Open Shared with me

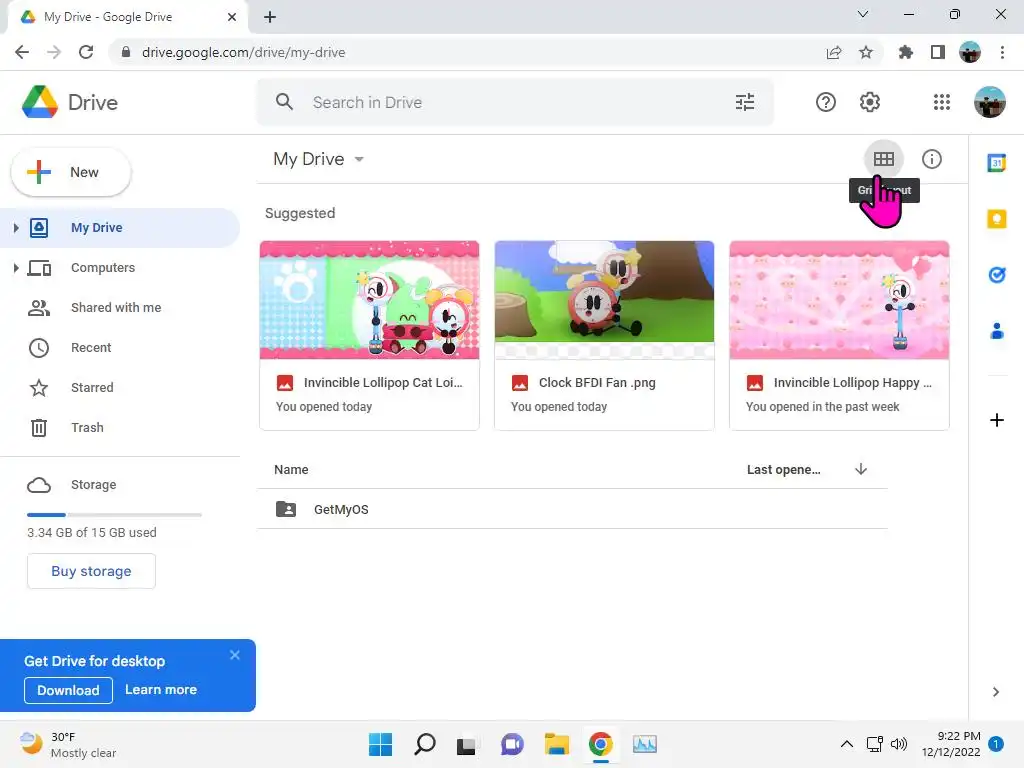(x=120, y=308)
